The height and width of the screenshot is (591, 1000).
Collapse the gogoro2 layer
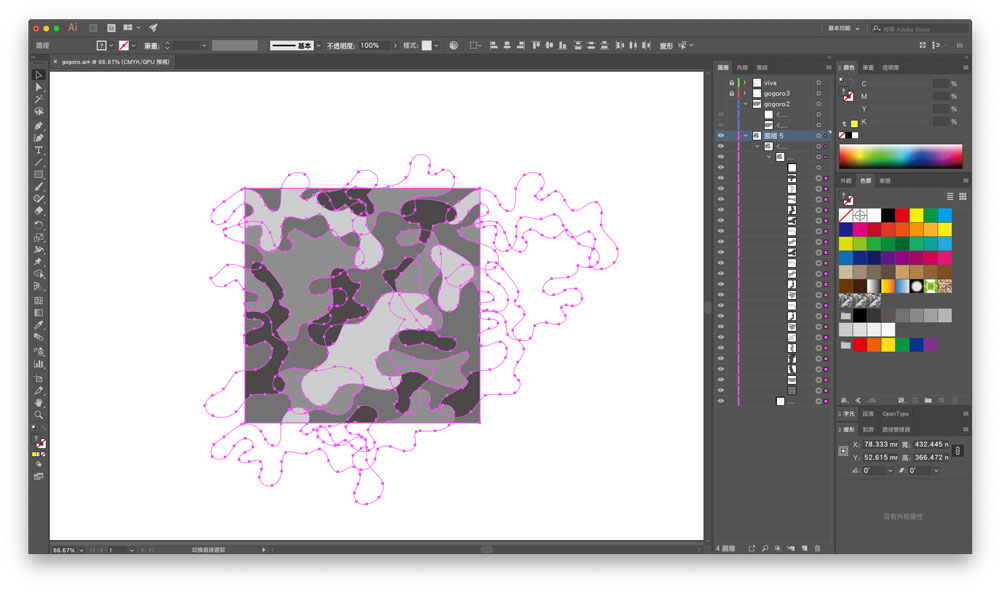coord(745,104)
